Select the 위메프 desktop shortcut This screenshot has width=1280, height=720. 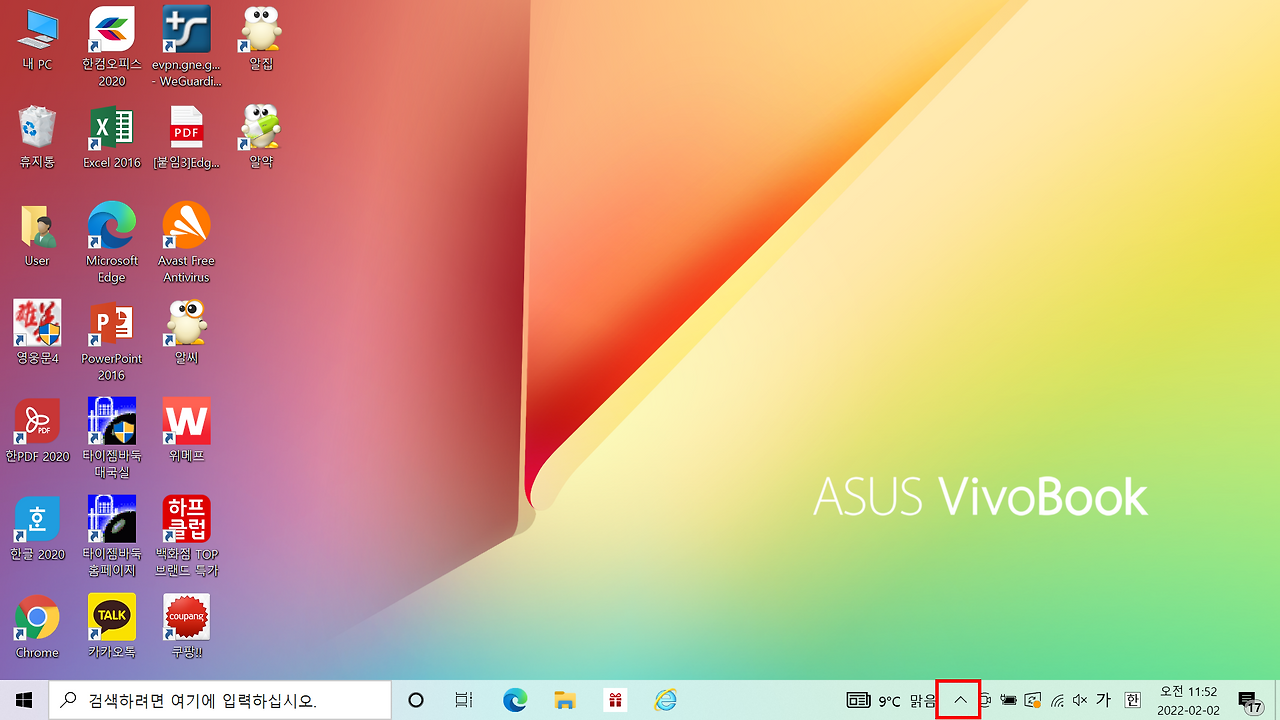pos(186,431)
